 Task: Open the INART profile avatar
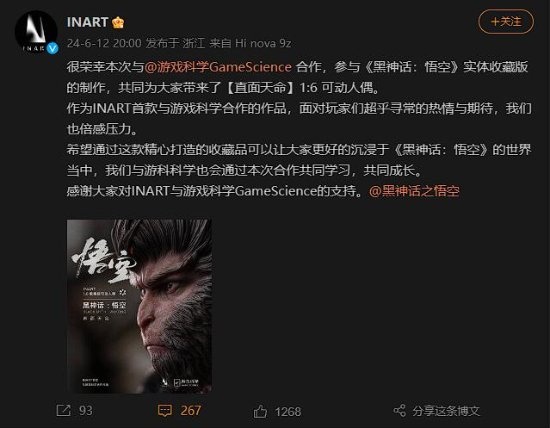36,32
